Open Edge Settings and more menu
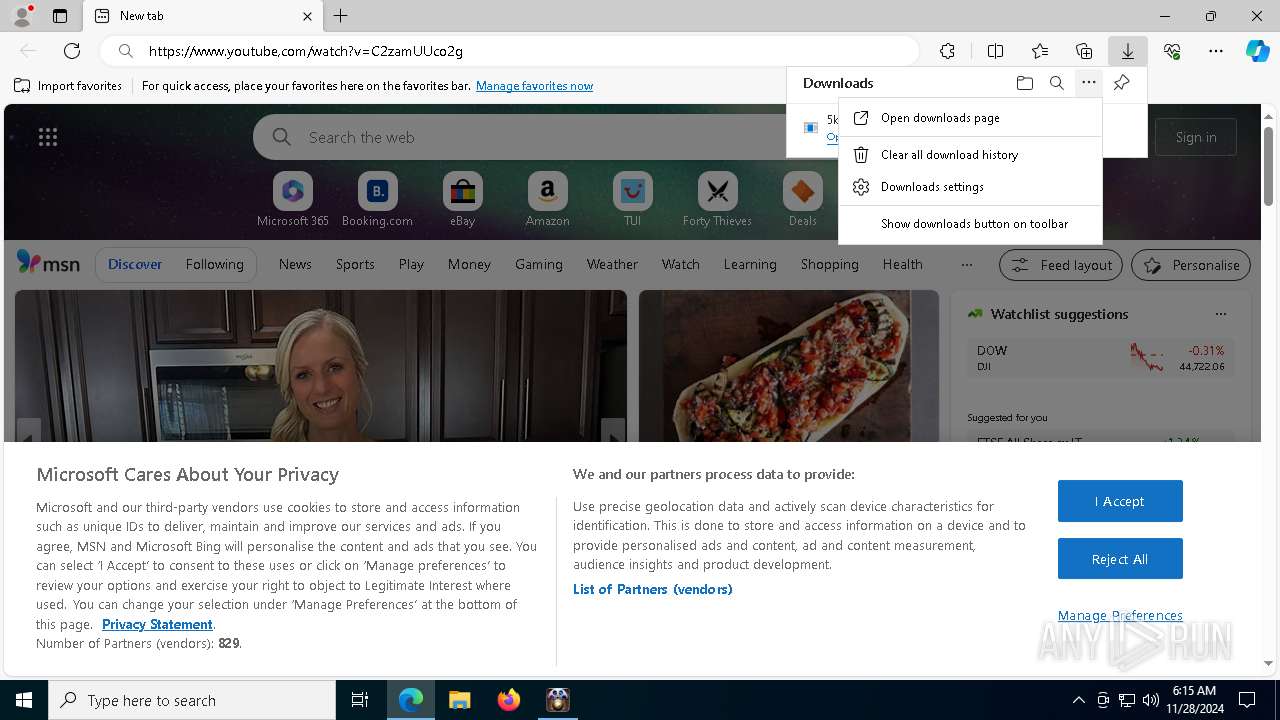The width and height of the screenshot is (1280, 720). pos(1216,51)
